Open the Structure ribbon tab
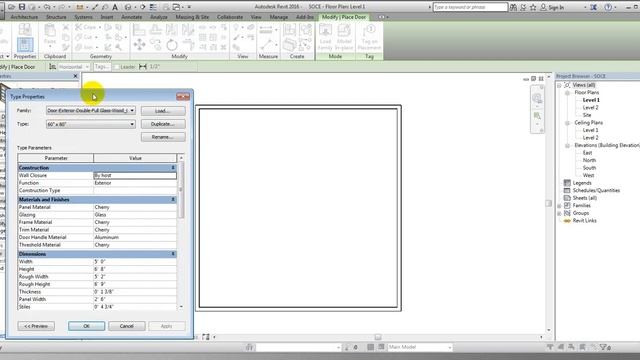Image resolution: width=640 pixels, height=360 pixels. (56, 17)
